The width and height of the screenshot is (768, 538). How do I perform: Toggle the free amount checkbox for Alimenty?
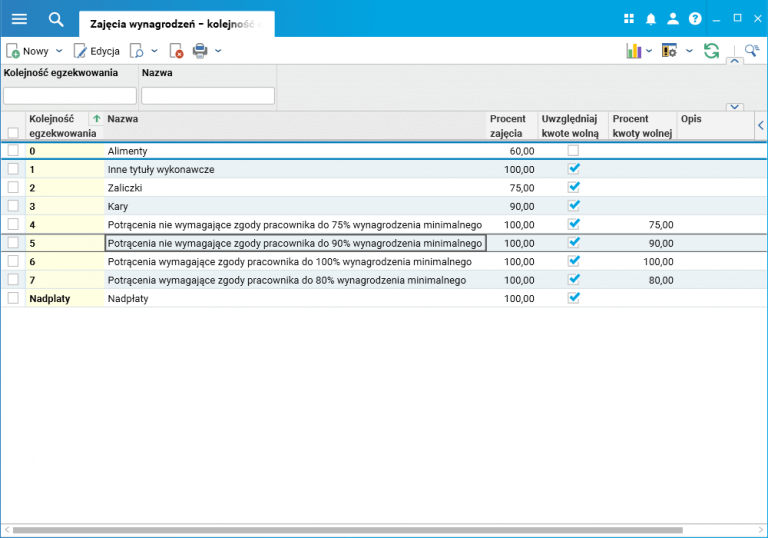pyautogui.click(x=573, y=151)
